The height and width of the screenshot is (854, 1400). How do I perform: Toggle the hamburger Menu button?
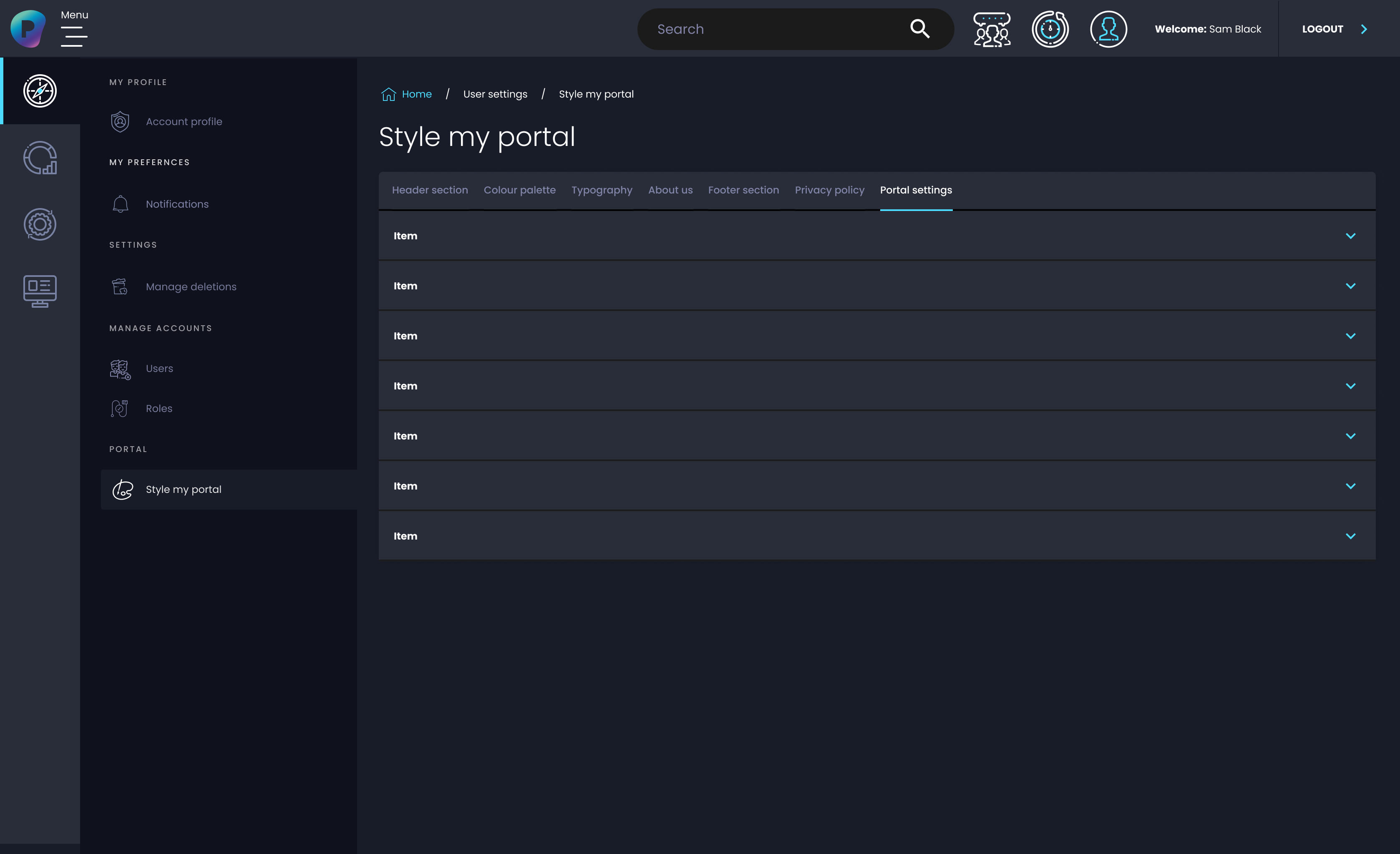pyautogui.click(x=74, y=36)
